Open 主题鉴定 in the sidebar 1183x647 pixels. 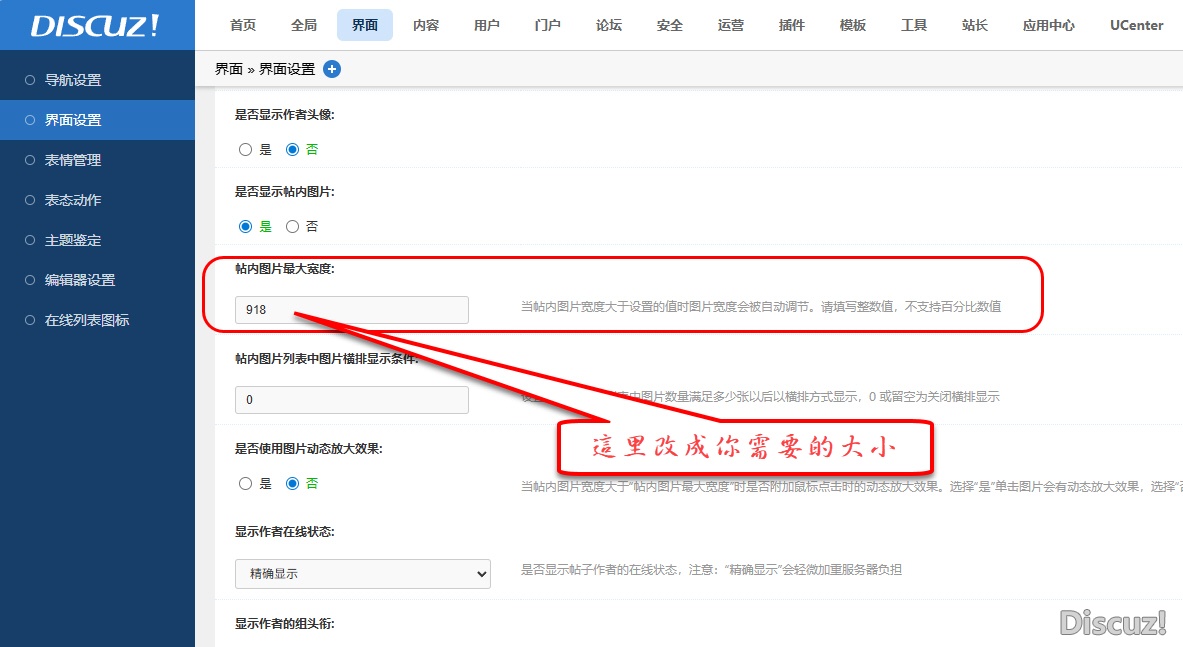tap(73, 240)
